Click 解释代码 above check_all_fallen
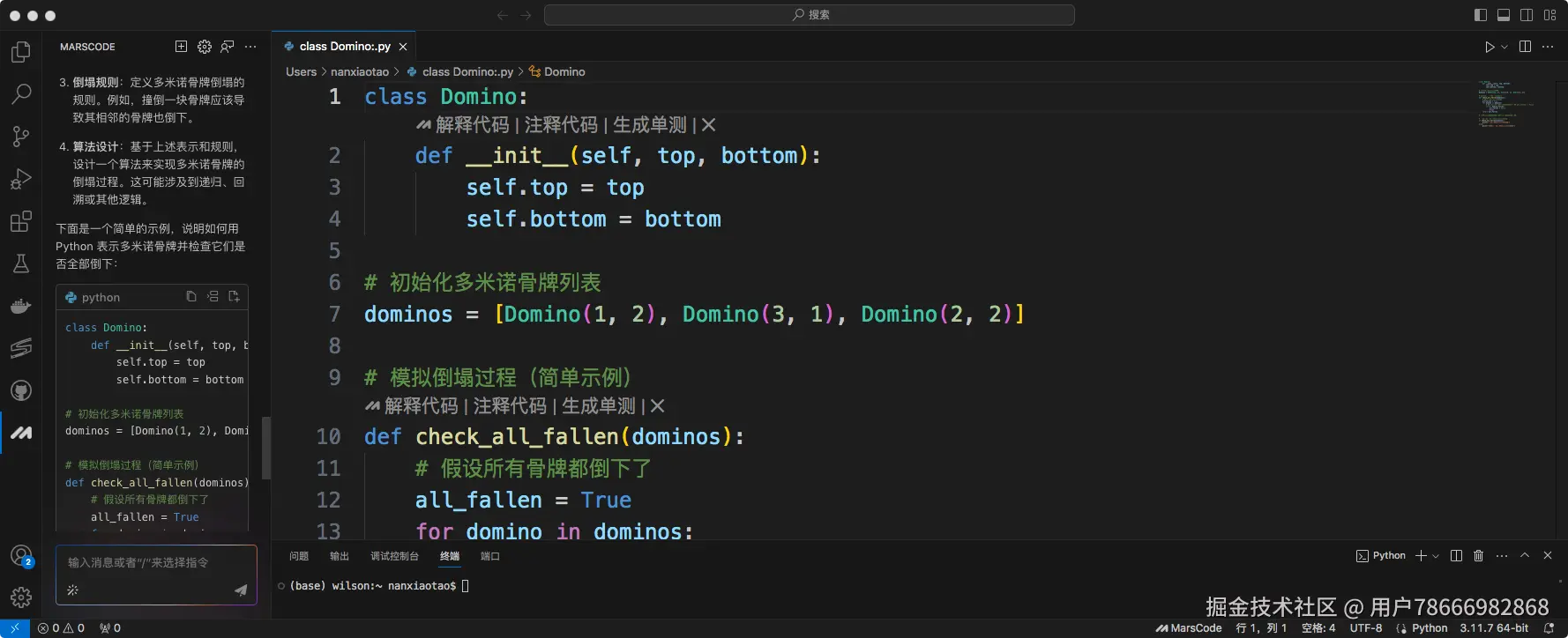Image resolution: width=1568 pixels, height=638 pixels. (x=422, y=406)
